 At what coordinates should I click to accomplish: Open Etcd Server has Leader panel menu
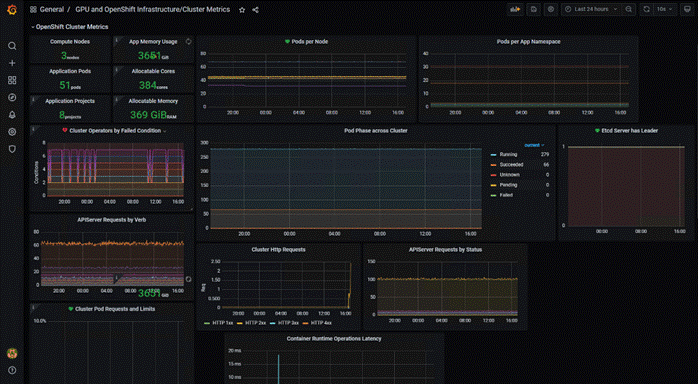pos(629,130)
